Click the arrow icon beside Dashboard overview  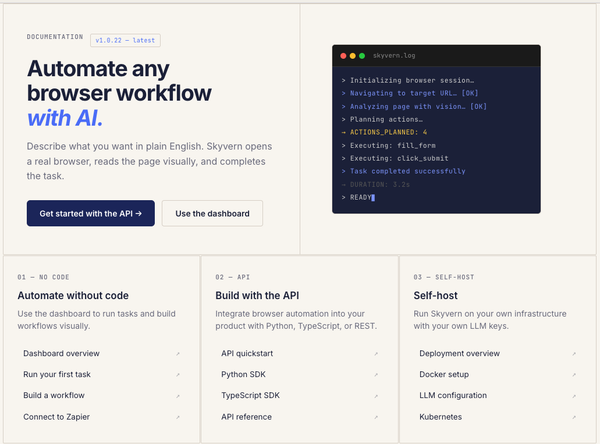tap(178, 354)
